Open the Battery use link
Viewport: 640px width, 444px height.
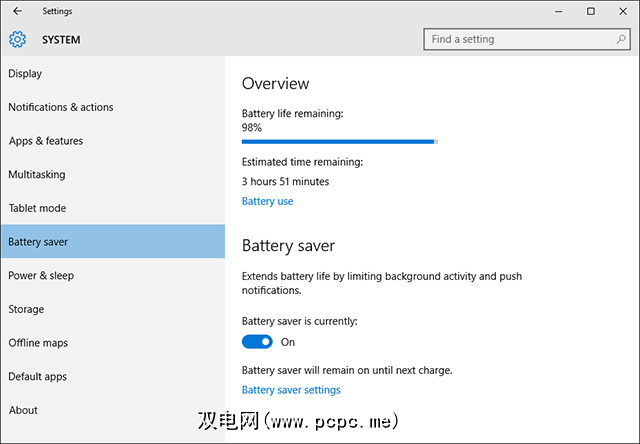pyautogui.click(x=268, y=201)
